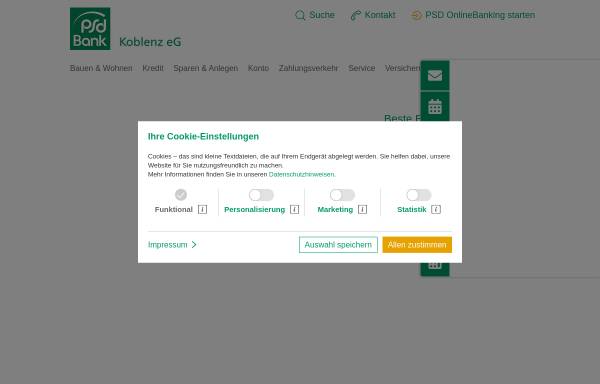This screenshot has width=600, height=384.
Task: Show info for the Funktional cookies
Action: 202,210
